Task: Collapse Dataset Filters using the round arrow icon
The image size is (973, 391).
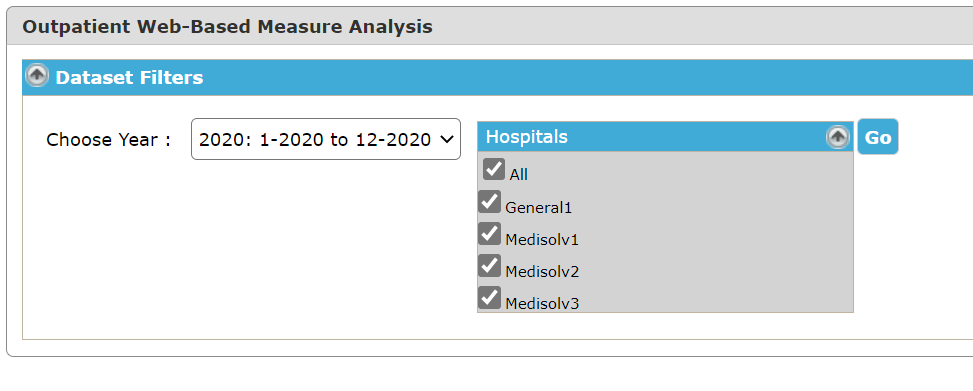Action: [x=37, y=76]
